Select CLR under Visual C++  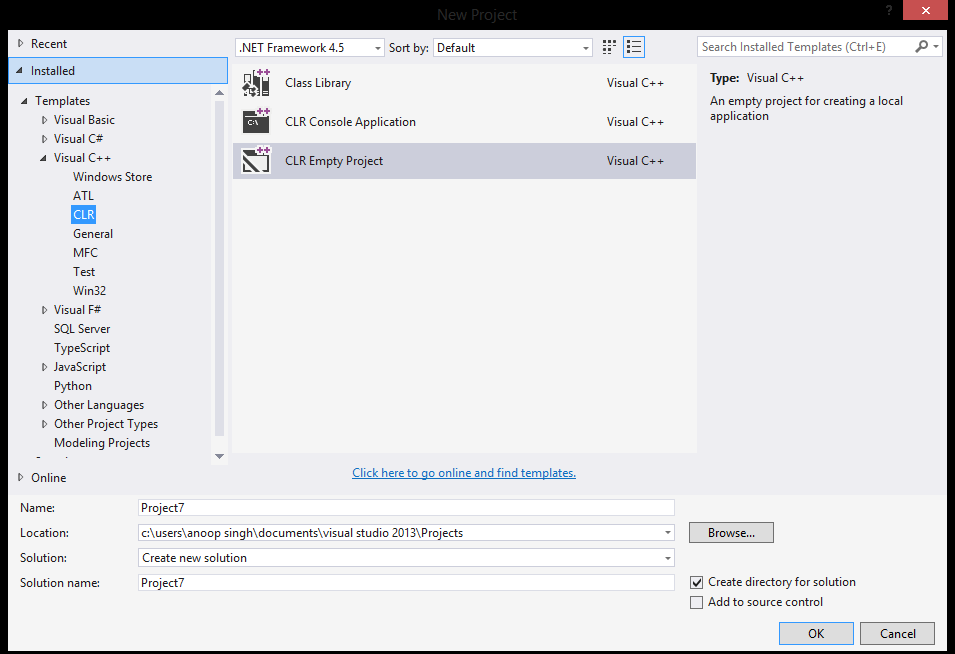pyautogui.click(x=83, y=214)
